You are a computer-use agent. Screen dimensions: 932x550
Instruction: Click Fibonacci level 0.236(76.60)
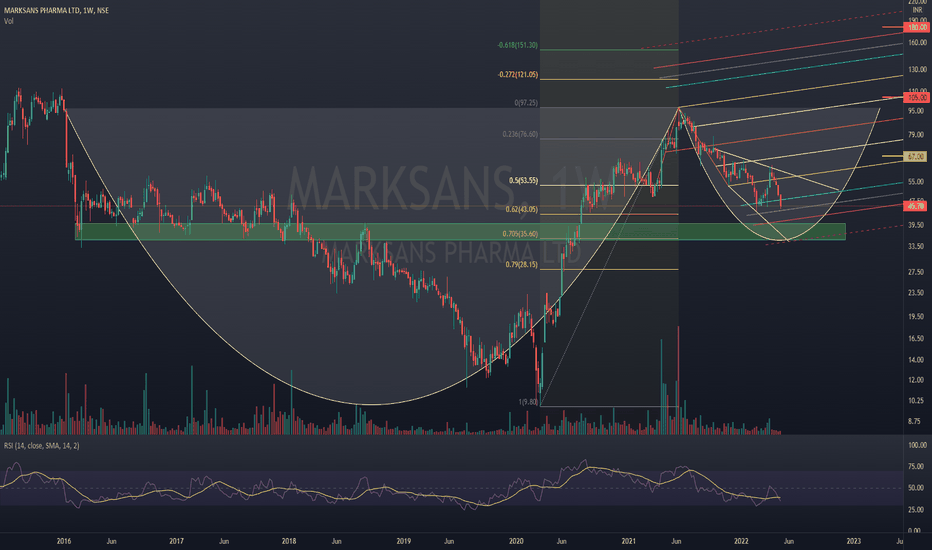tap(520, 134)
